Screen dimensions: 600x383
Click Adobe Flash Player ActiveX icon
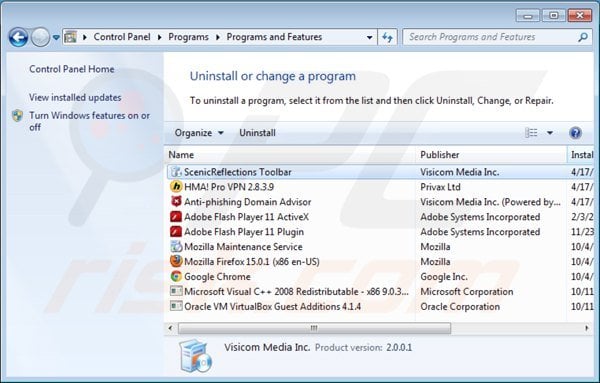click(x=176, y=217)
